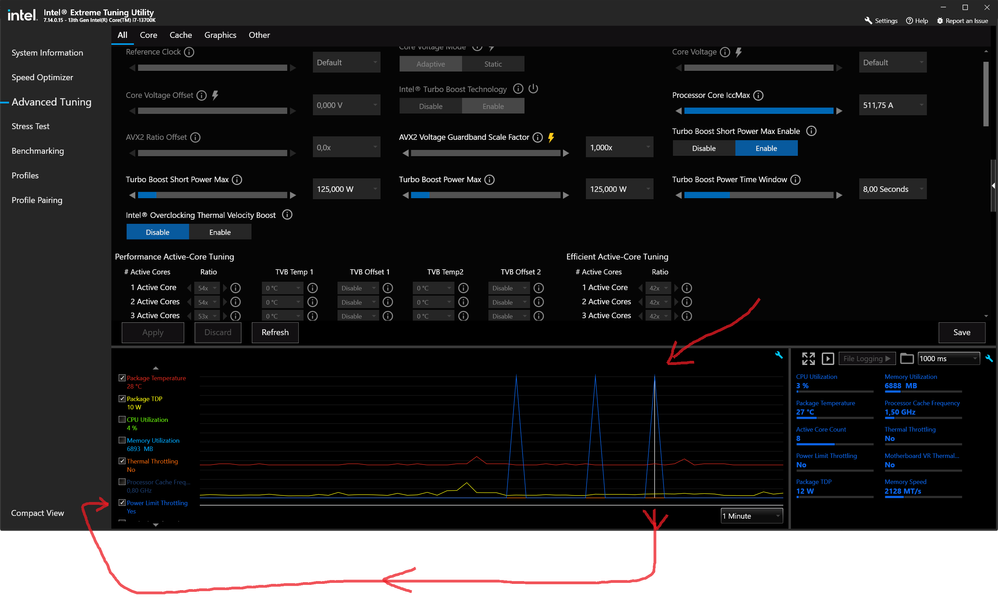Click the play icon in the monitor toolbar
Image resolution: width=998 pixels, height=611 pixels.
point(827,359)
